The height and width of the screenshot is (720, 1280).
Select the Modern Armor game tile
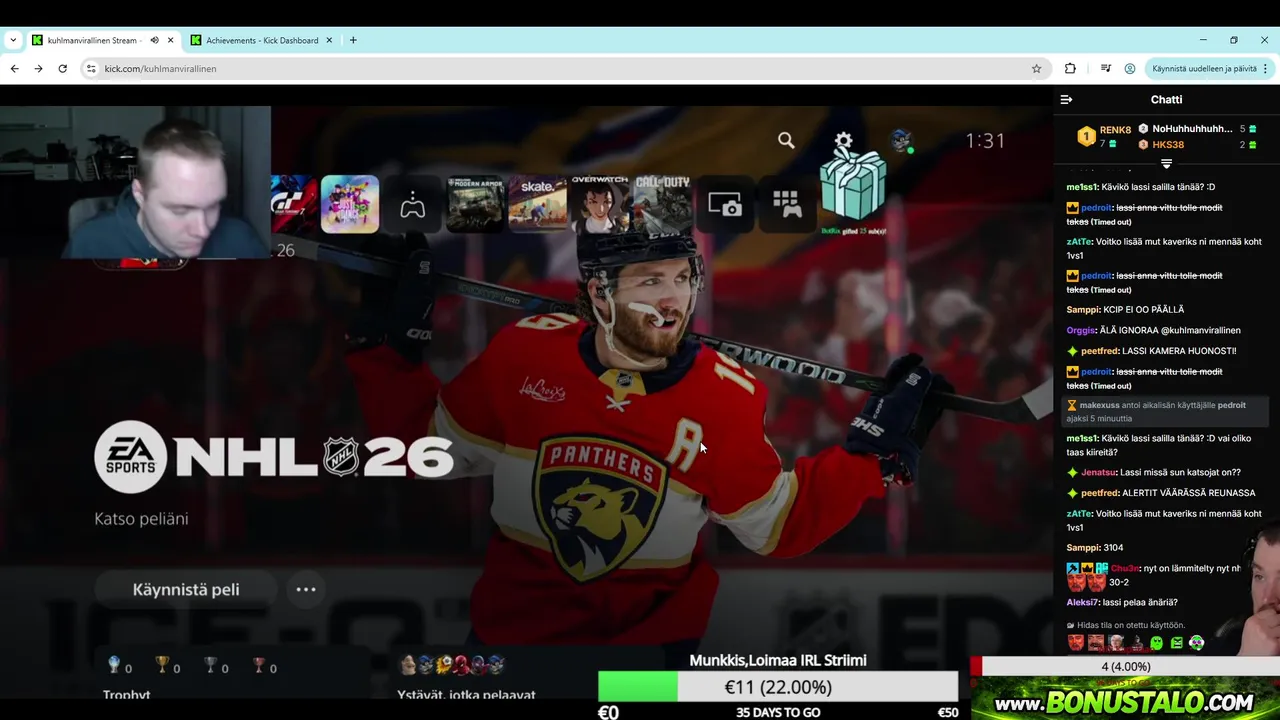tap(475, 204)
